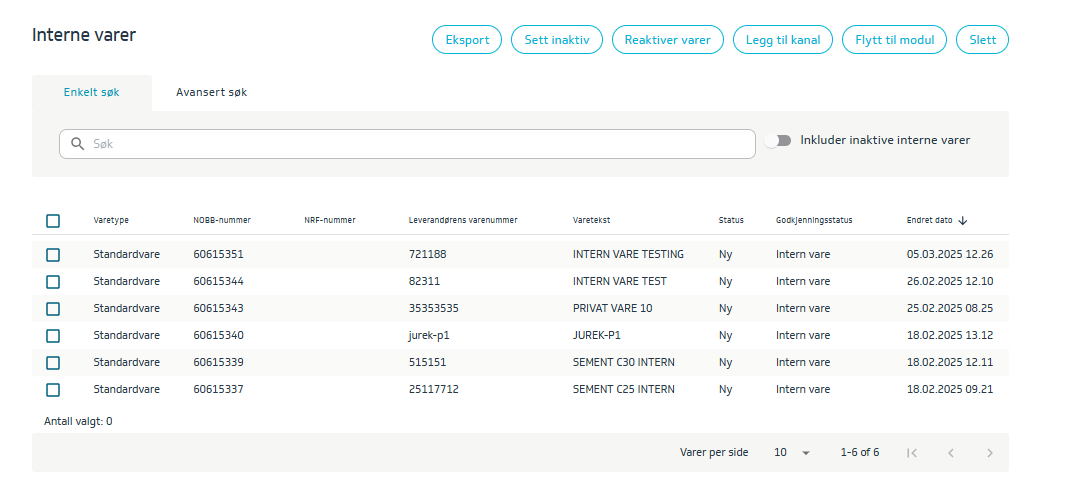Screen dimensions: 1075x491
Task: Tick checkbox for SEMENT C30 INTERN row
Action: [53, 363]
